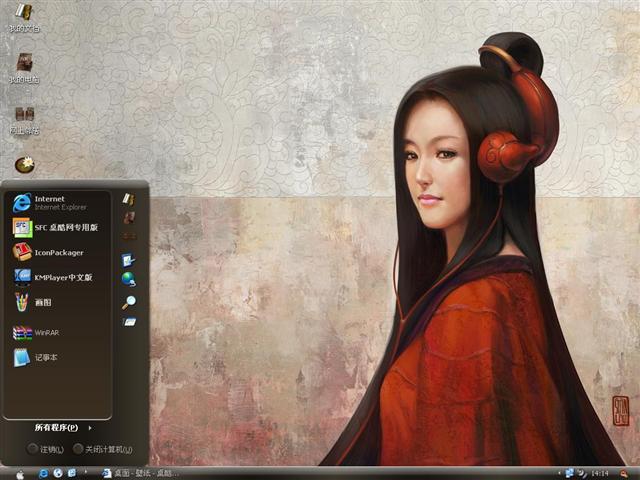Click the third quick launch icon on taskbar
640x480 pixels.
tap(71, 473)
